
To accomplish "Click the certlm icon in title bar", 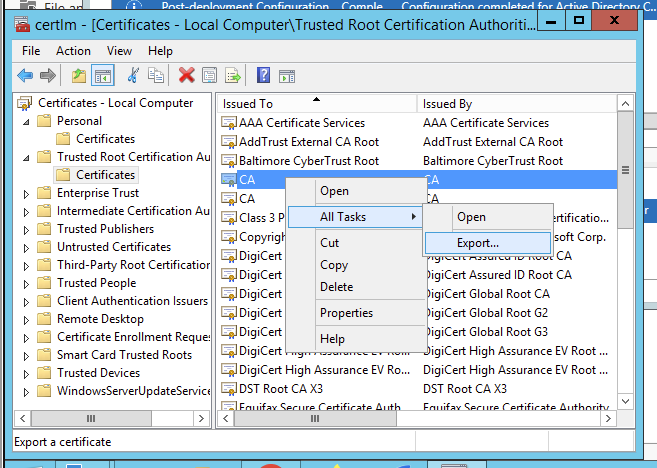I will tap(22, 25).
